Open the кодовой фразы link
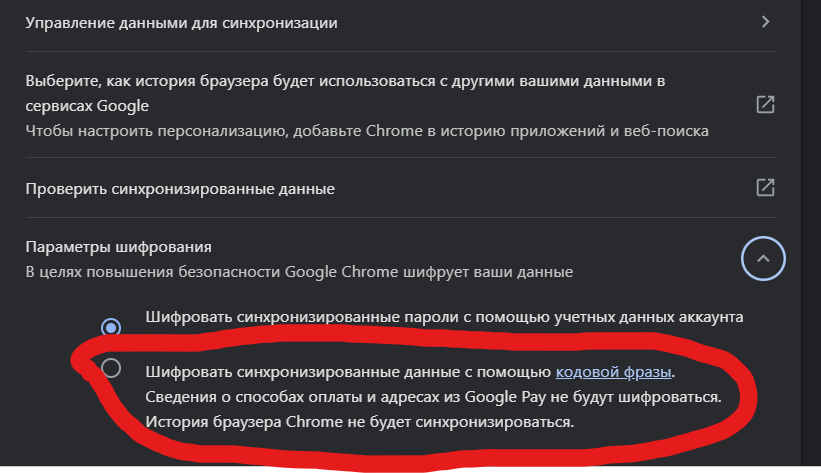This screenshot has width=821, height=473. pyautogui.click(x=613, y=372)
